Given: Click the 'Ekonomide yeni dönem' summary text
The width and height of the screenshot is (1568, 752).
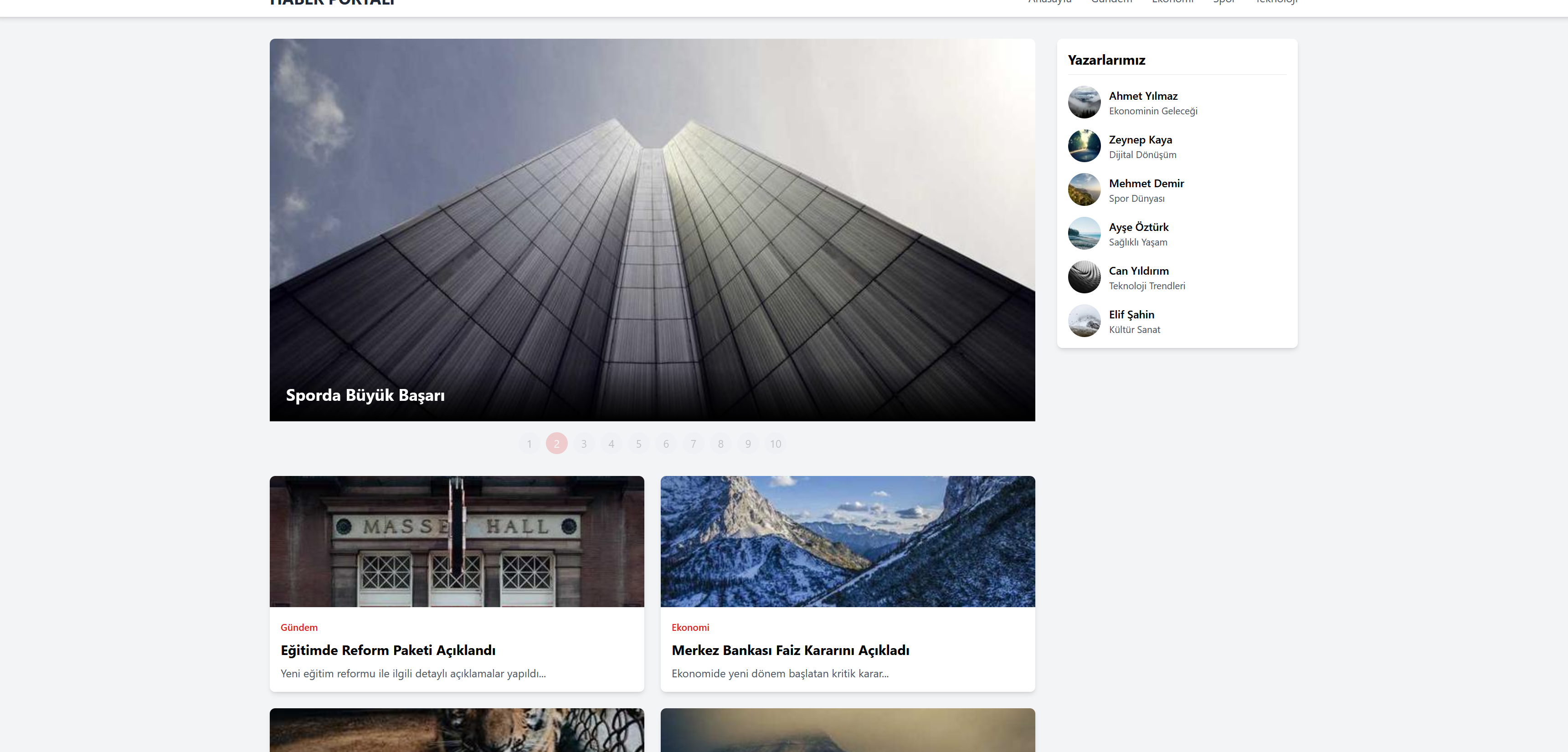Looking at the screenshot, I should click(x=780, y=674).
